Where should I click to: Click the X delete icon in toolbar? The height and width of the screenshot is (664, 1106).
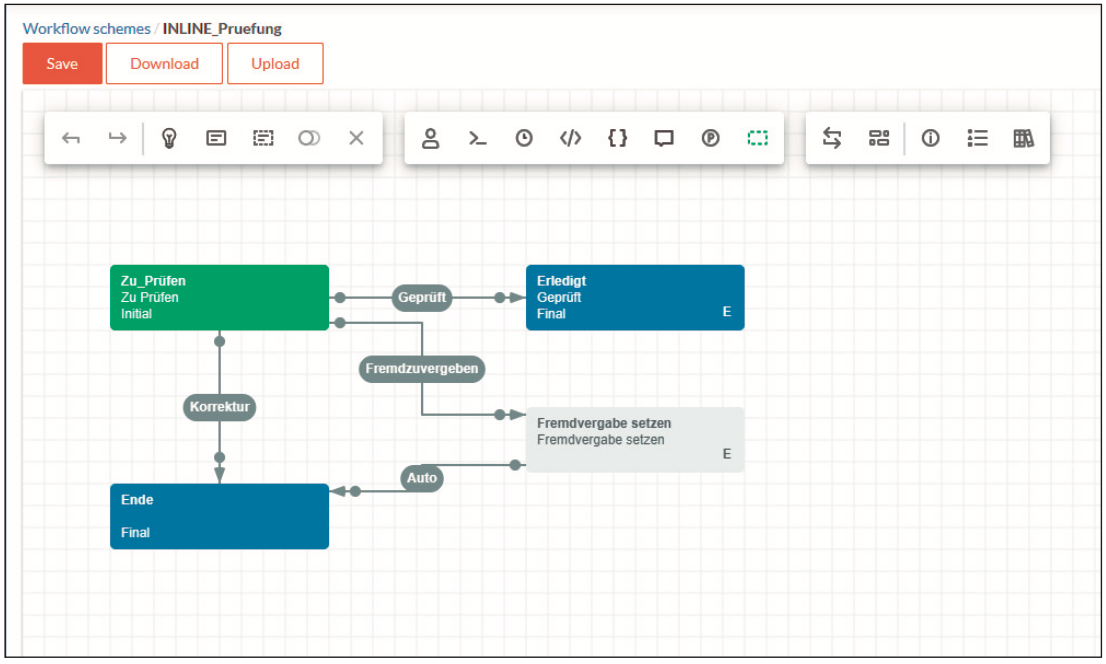(x=356, y=138)
